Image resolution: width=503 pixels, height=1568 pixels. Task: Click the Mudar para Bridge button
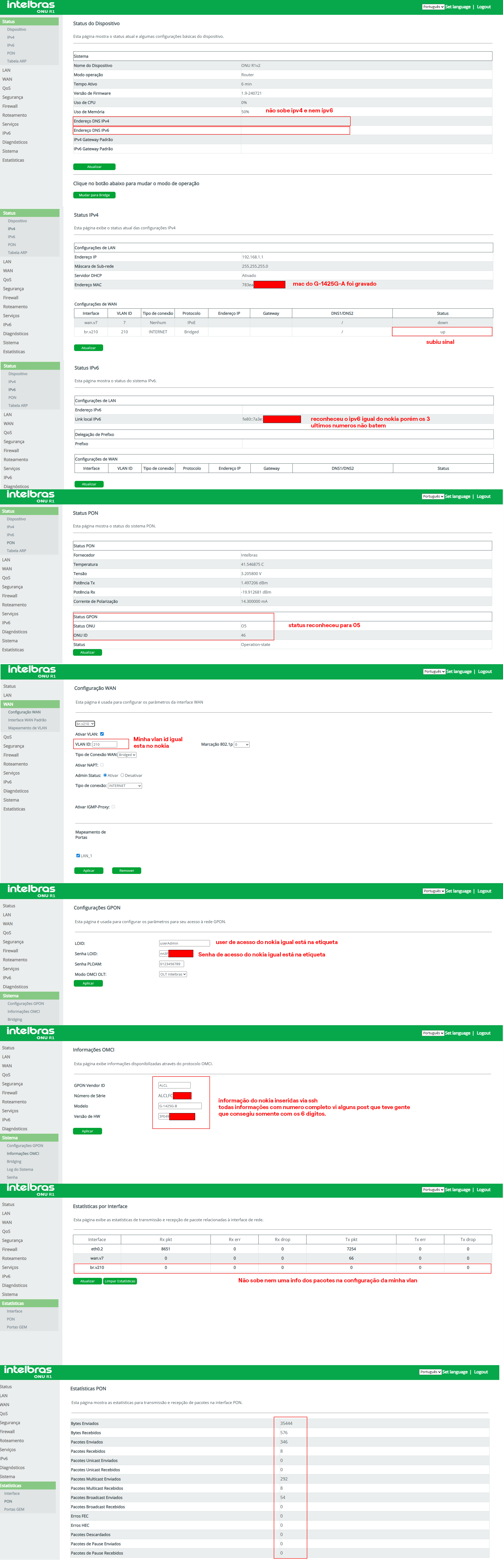tap(94, 195)
